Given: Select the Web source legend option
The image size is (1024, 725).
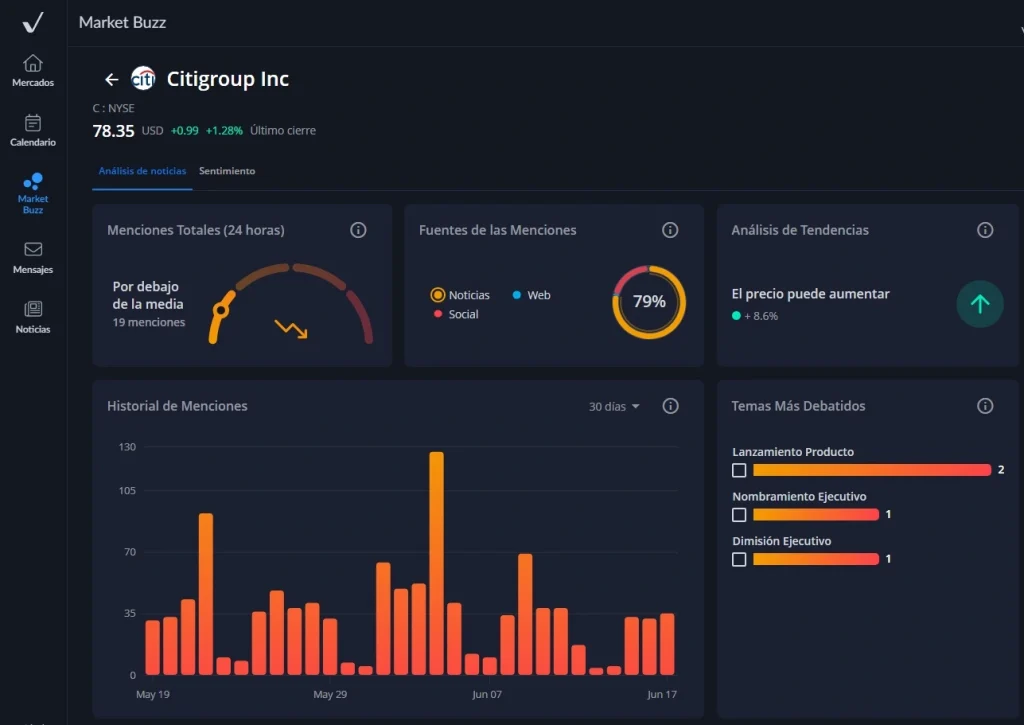Looking at the screenshot, I should (x=532, y=295).
